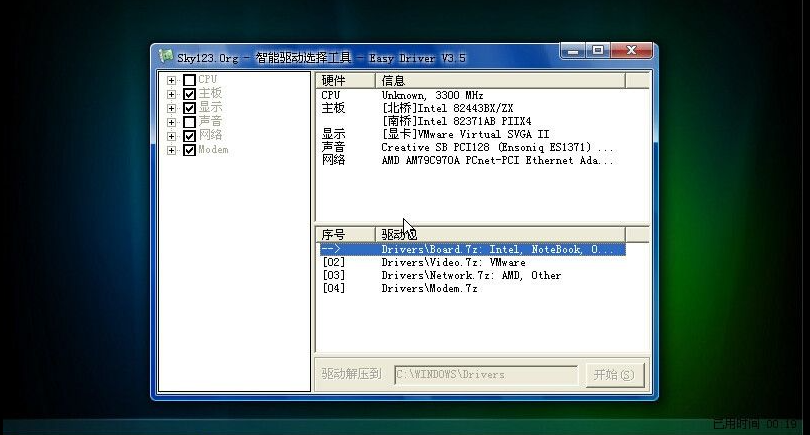Select the 声音 tree label

(x=210, y=121)
